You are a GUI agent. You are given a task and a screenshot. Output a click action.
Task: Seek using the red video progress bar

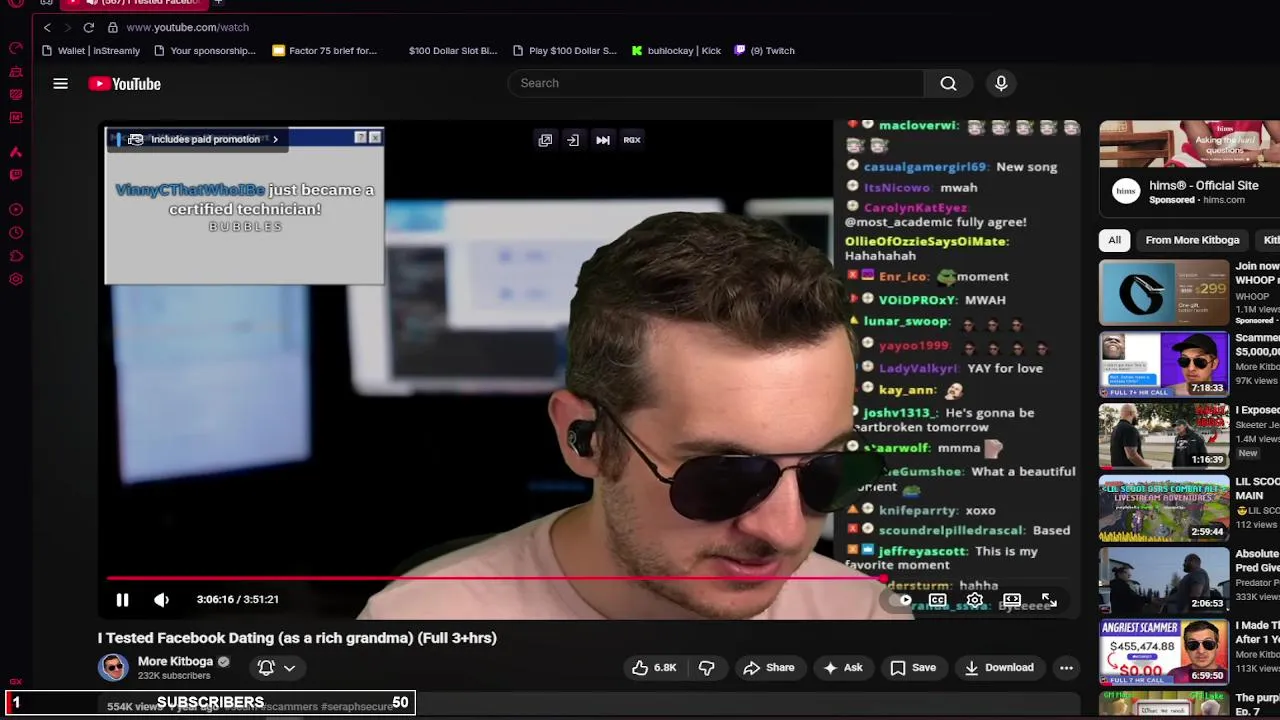pos(590,578)
